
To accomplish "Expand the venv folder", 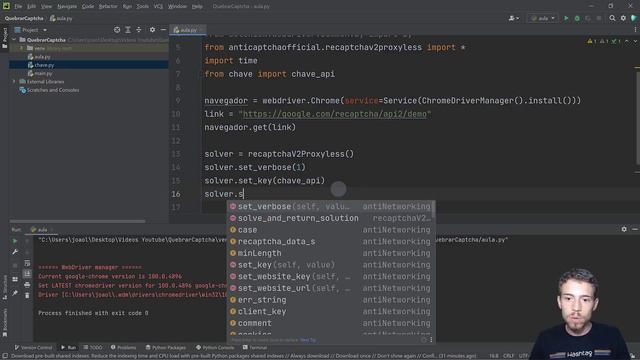I will (x=22, y=48).
